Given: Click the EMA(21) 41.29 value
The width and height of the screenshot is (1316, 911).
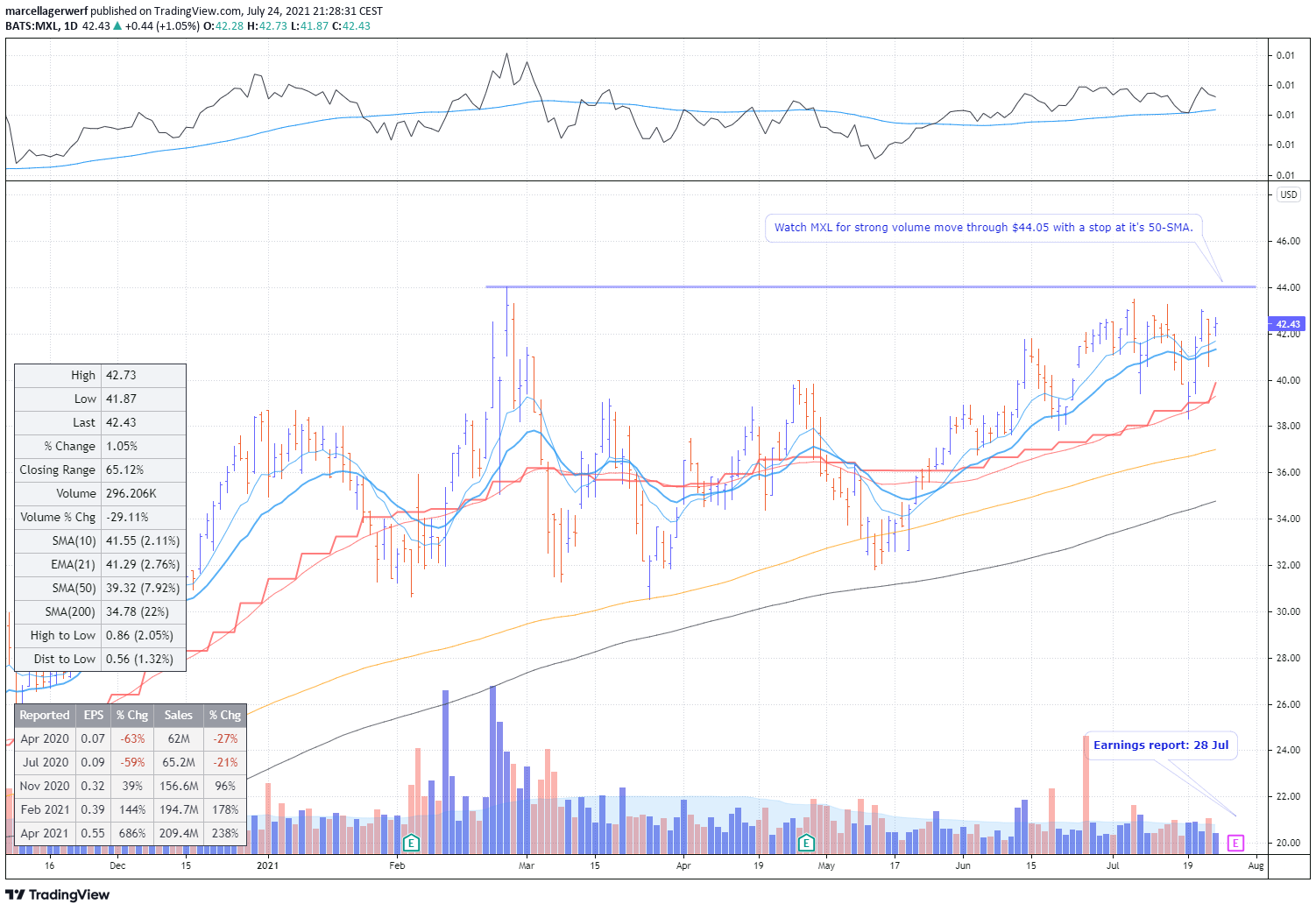Looking at the screenshot, I should tap(143, 564).
